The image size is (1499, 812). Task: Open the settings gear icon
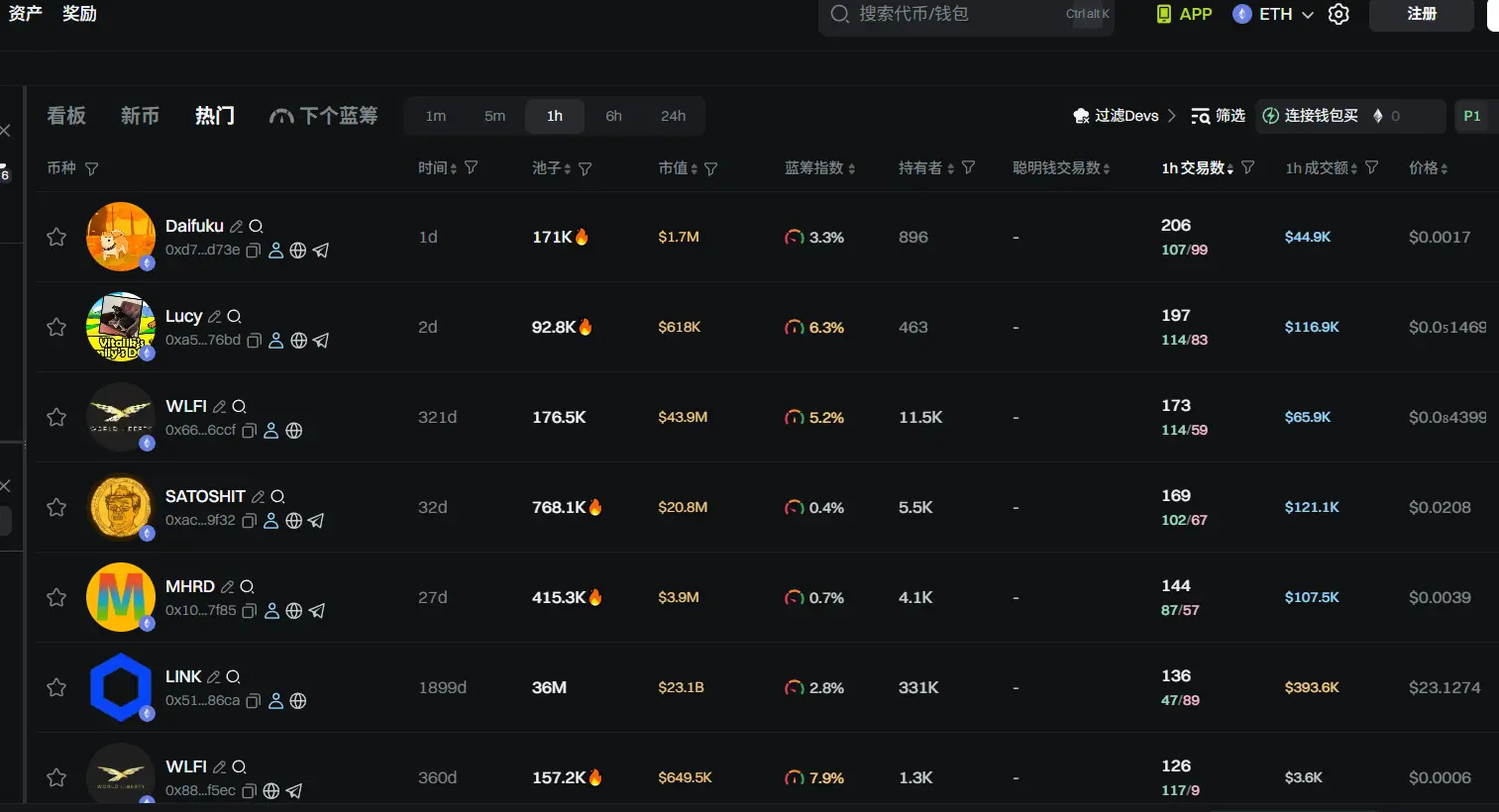pos(1338,14)
